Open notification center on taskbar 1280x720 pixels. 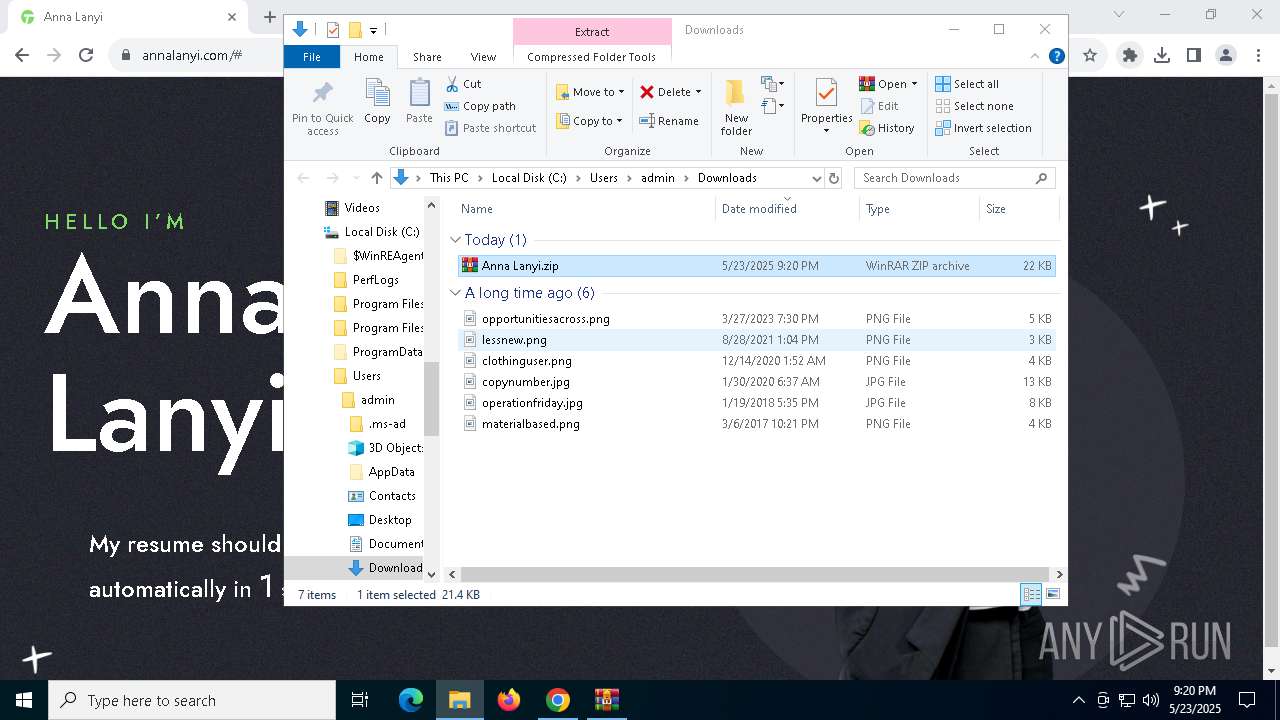[x=1247, y=700]
